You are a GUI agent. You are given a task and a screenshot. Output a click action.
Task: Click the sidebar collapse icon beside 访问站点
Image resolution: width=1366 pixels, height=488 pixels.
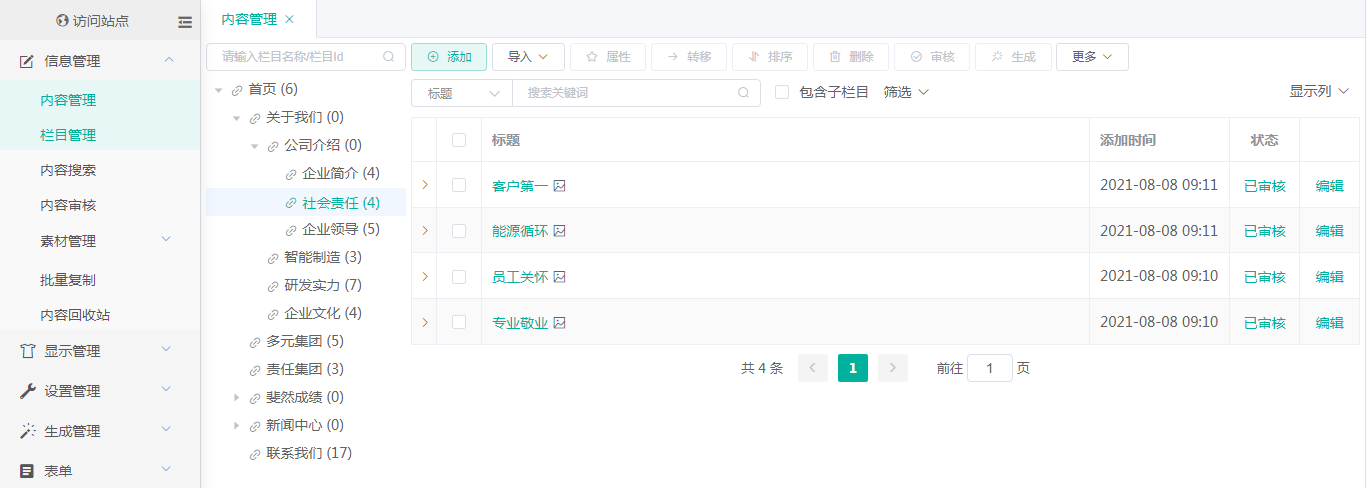185,21
